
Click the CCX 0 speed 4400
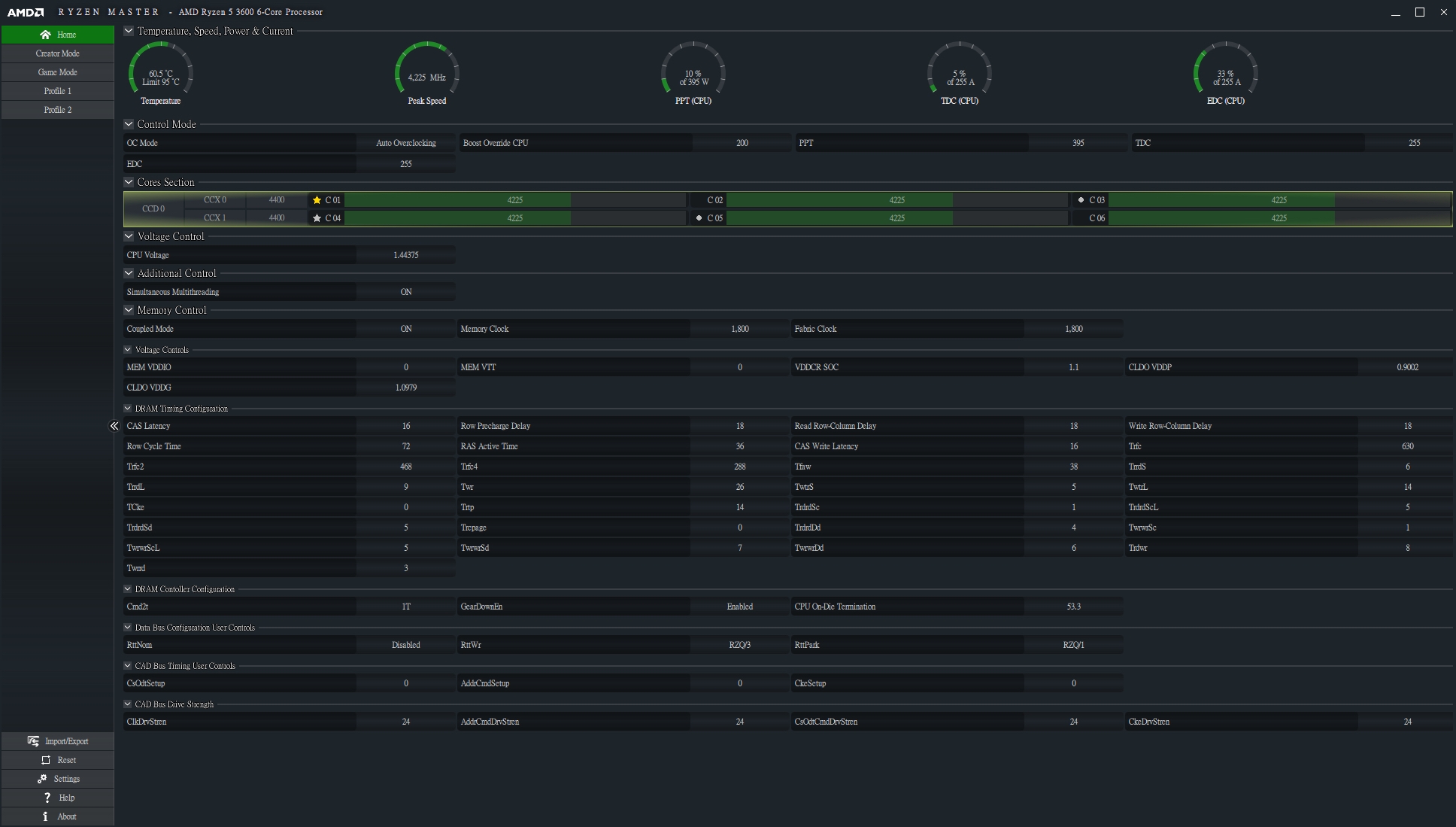coord(277,200)
